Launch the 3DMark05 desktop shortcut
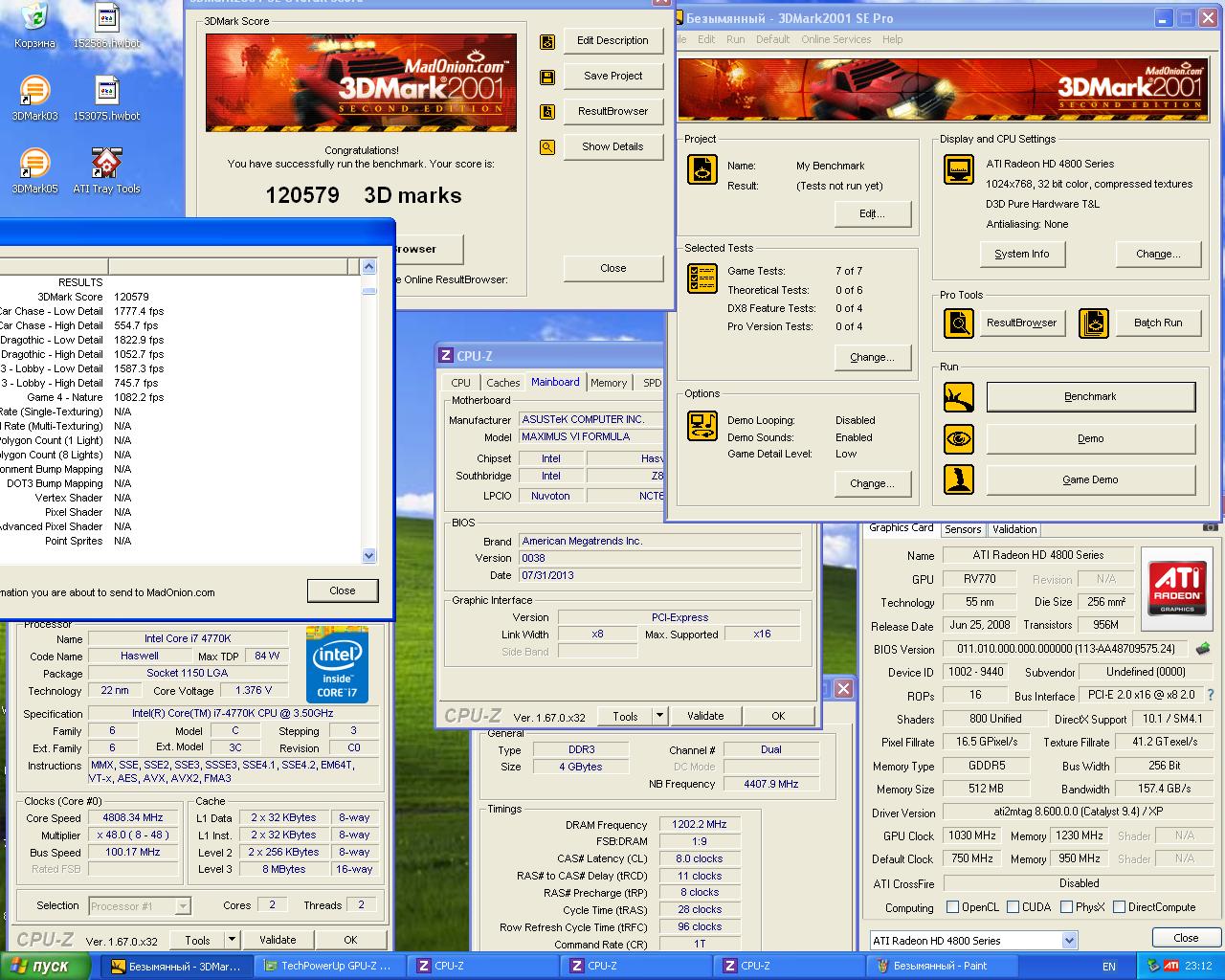This screenshot has width=1225, height=980. click(x=34, y=170)
